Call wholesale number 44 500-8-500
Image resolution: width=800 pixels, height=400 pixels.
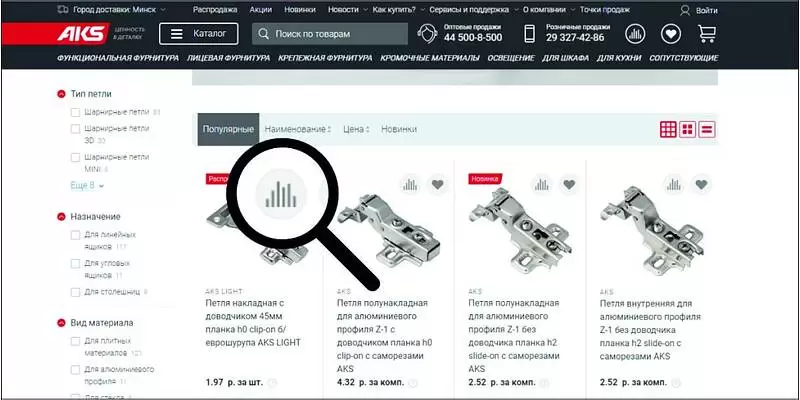(472, 38)
